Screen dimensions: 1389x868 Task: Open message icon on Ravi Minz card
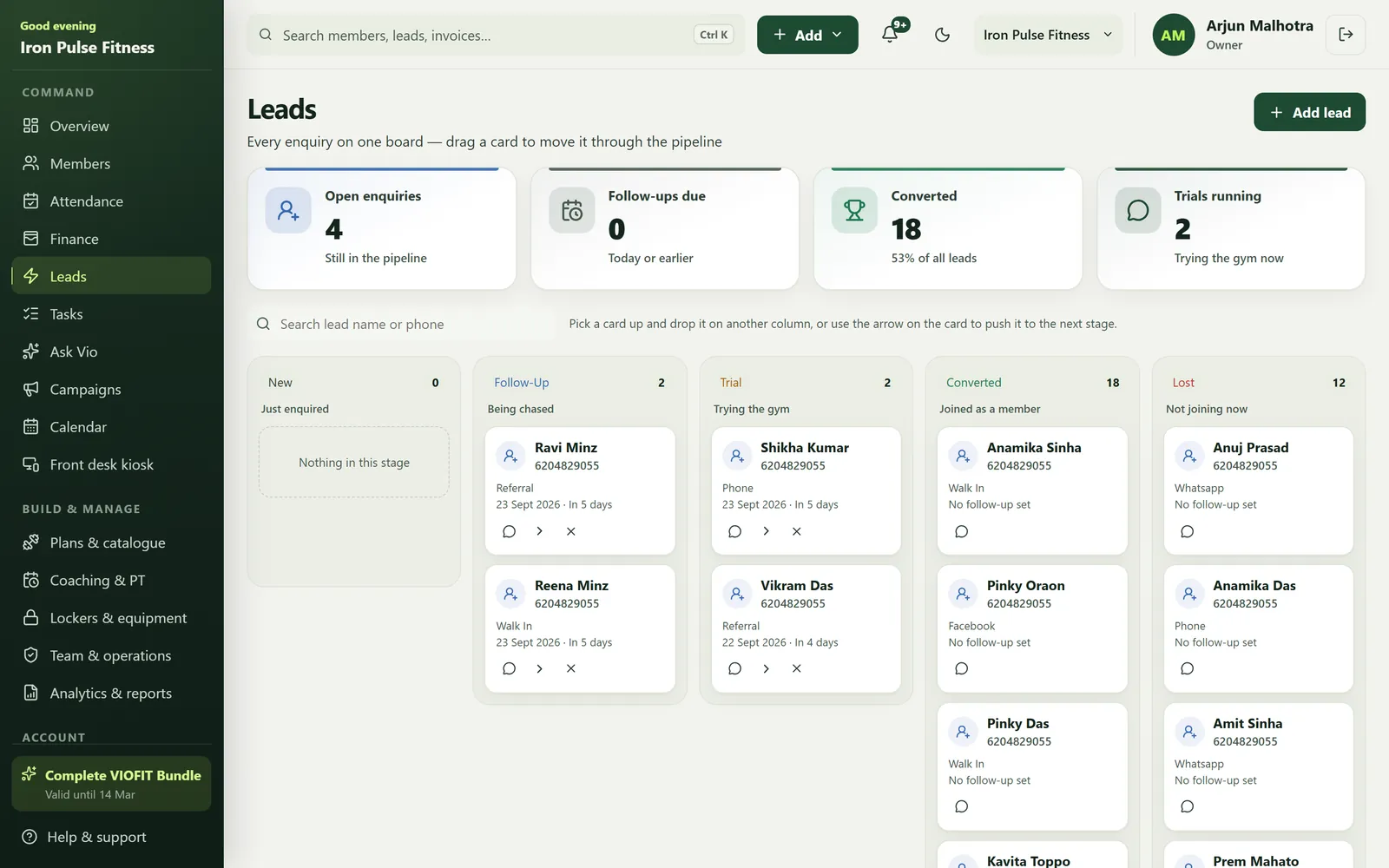[509, 531]
